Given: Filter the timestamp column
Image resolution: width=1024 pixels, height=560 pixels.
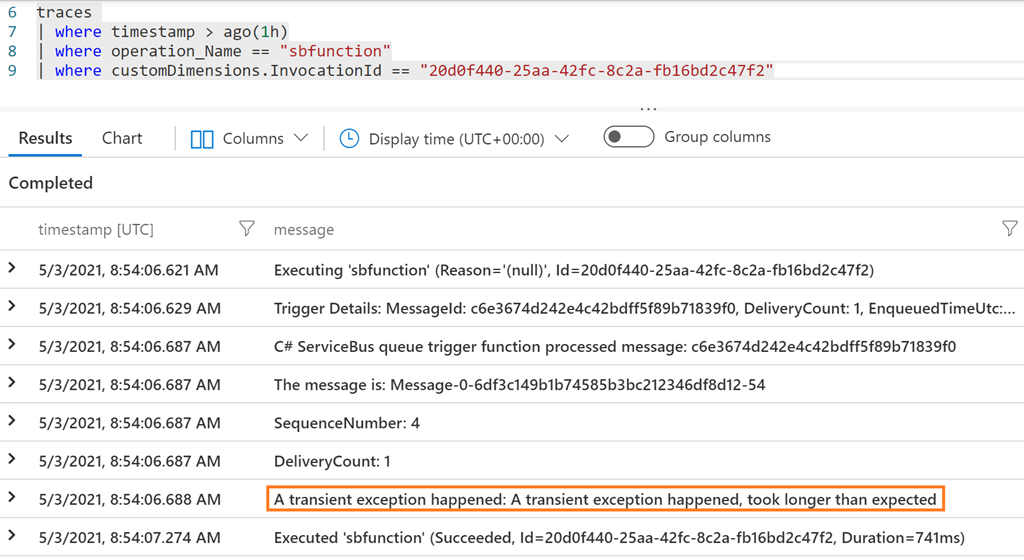Looking at the screenshot, I should pyautogui.click(x=246, y=228).
